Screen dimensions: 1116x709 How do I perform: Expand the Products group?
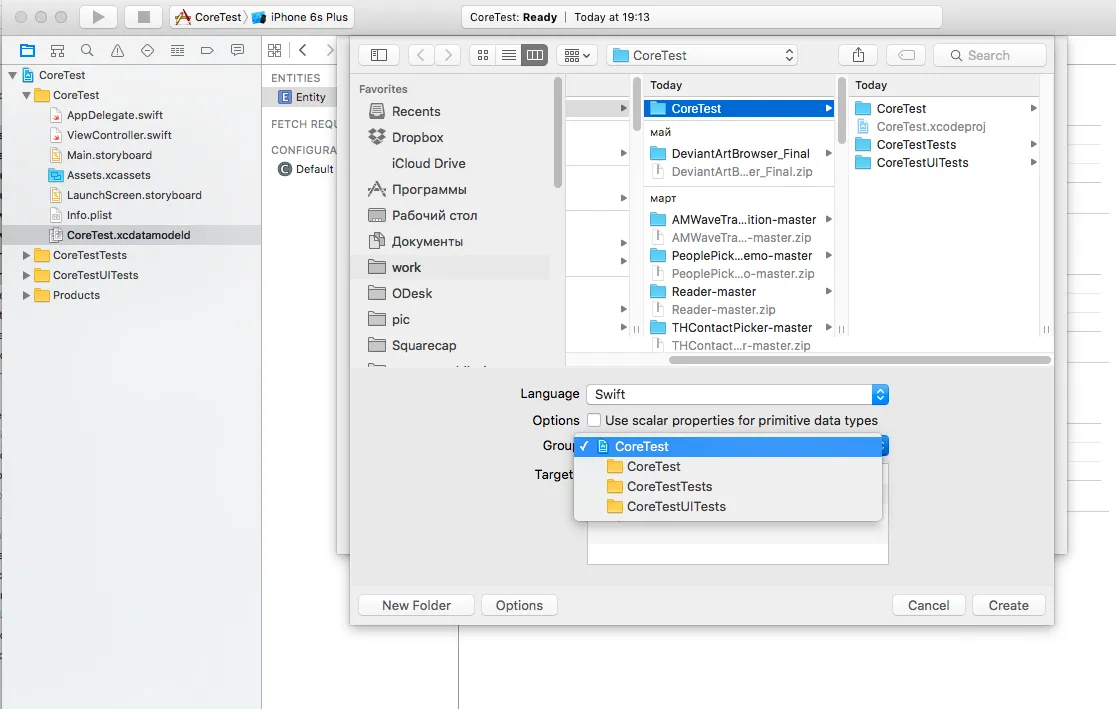[x=26, y=295]
